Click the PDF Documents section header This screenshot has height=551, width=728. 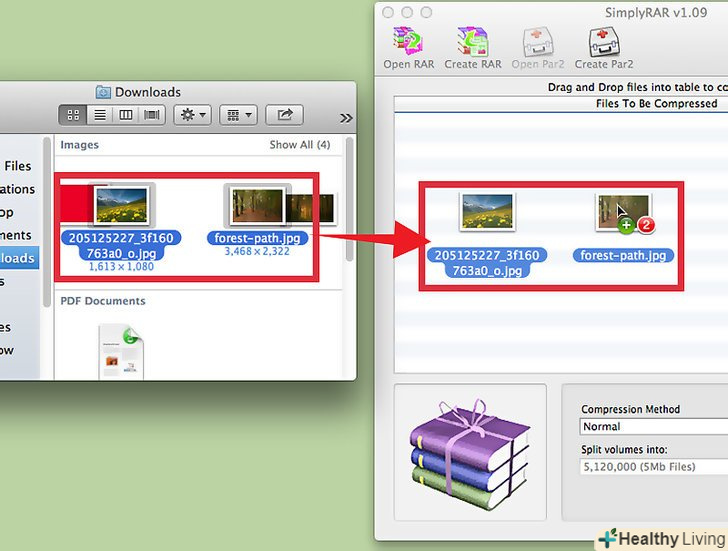point(103,301)
